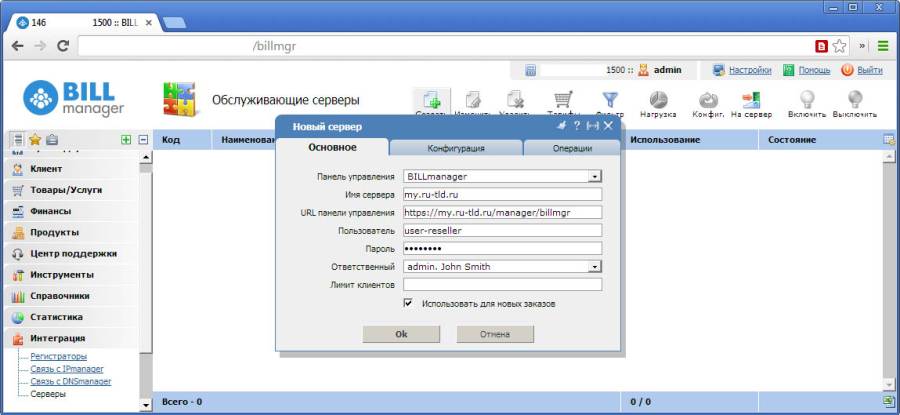Click the Выключить dim bulb icon

click(x=855, y=99)
